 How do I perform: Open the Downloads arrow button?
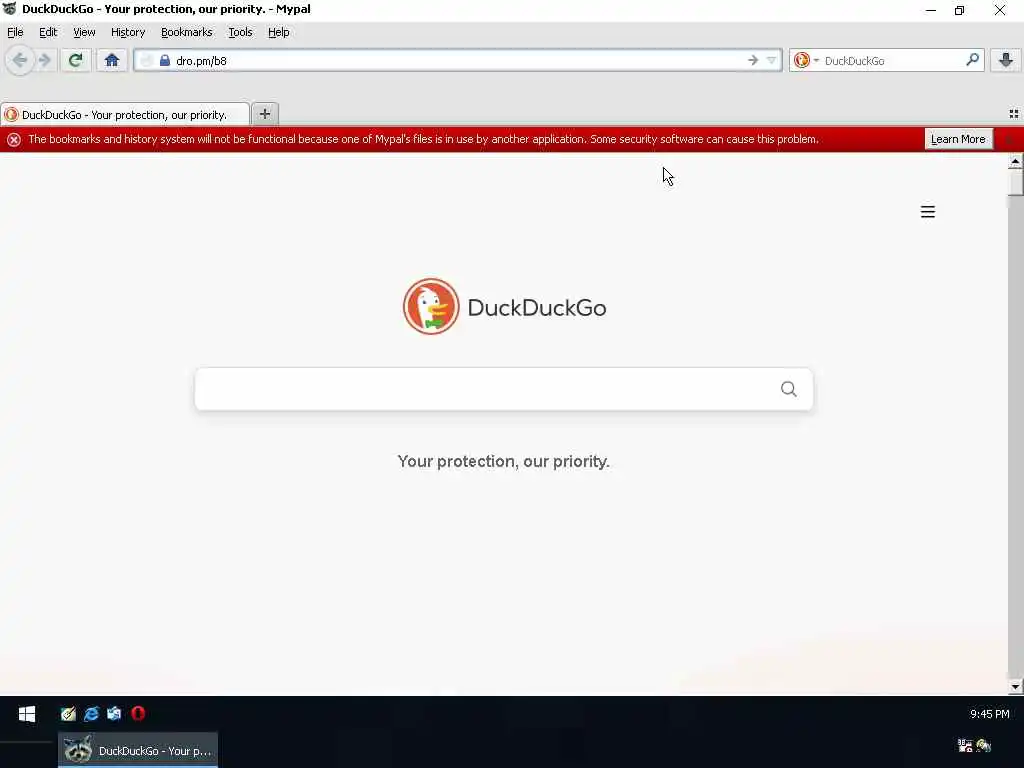coord(1006,60)
